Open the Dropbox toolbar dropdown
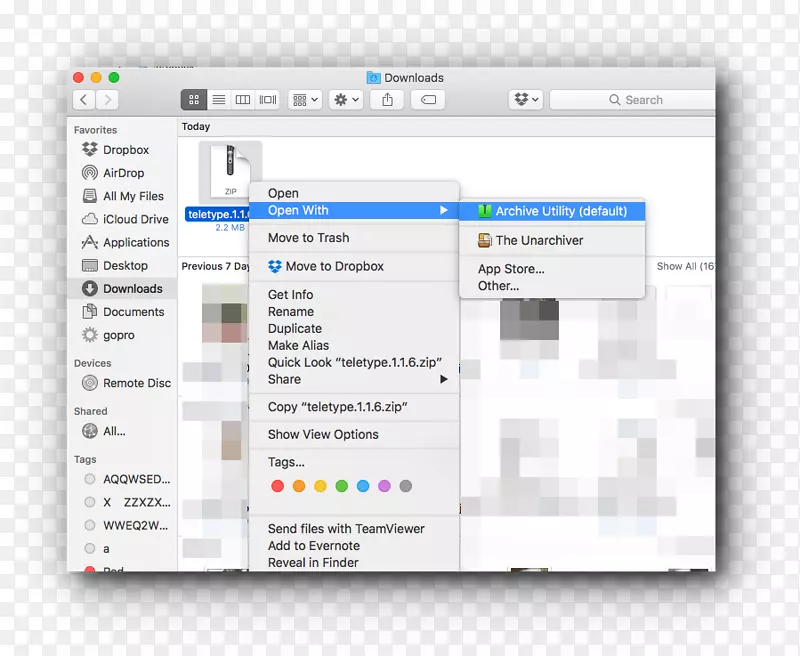The height and width of the screenshot is (656, 800). pyautogui.click(x=525, y=100)
